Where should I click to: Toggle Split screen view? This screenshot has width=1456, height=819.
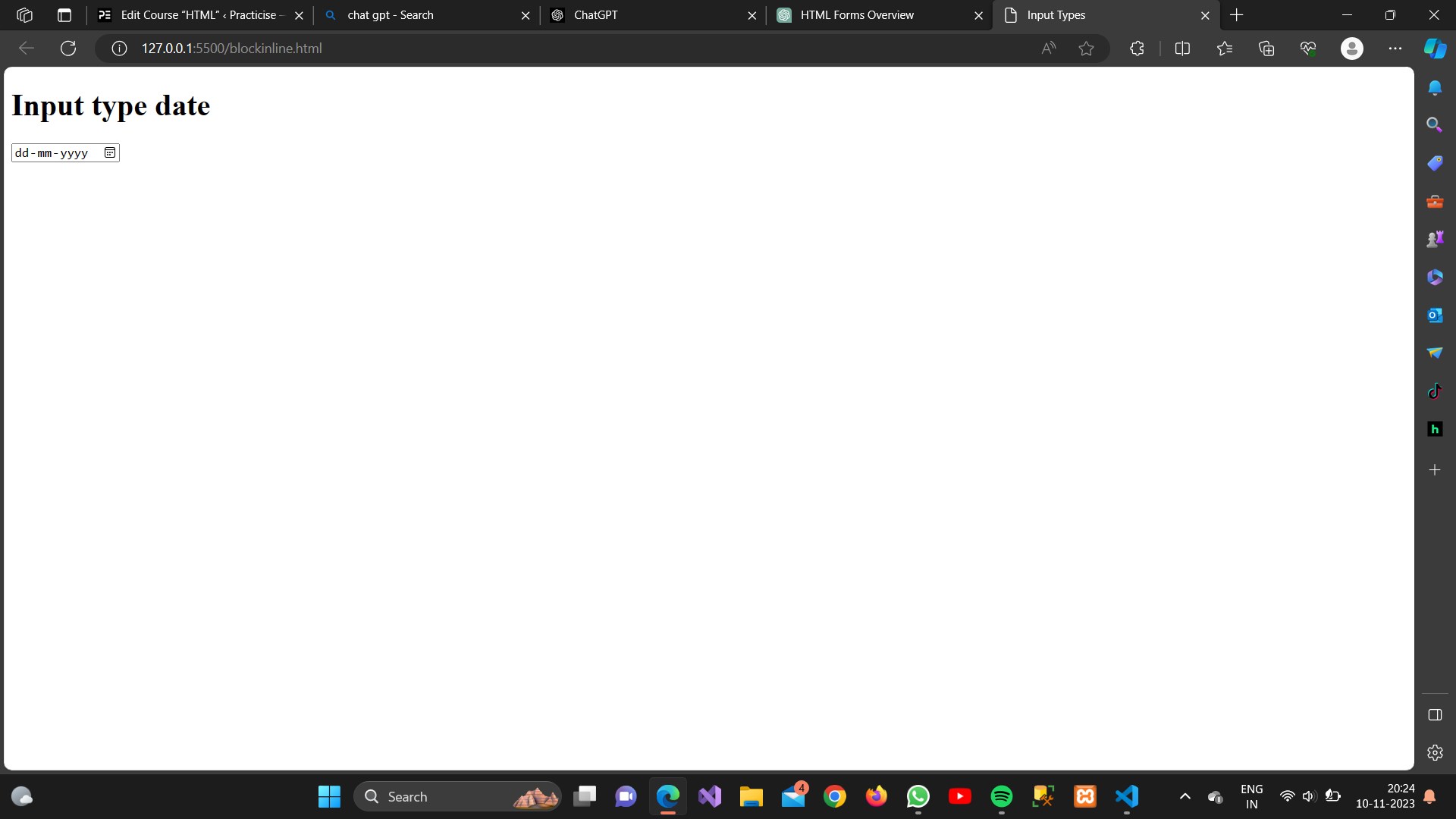point(1182,49)
